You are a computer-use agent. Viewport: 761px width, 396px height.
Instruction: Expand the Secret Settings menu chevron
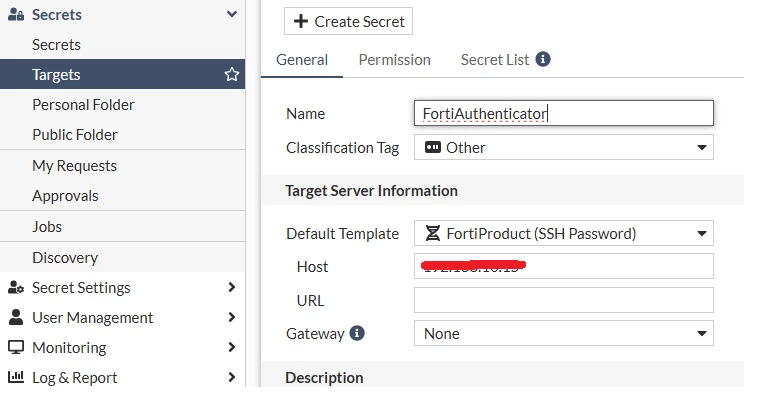pyautogui.click(x=232, y=287)
